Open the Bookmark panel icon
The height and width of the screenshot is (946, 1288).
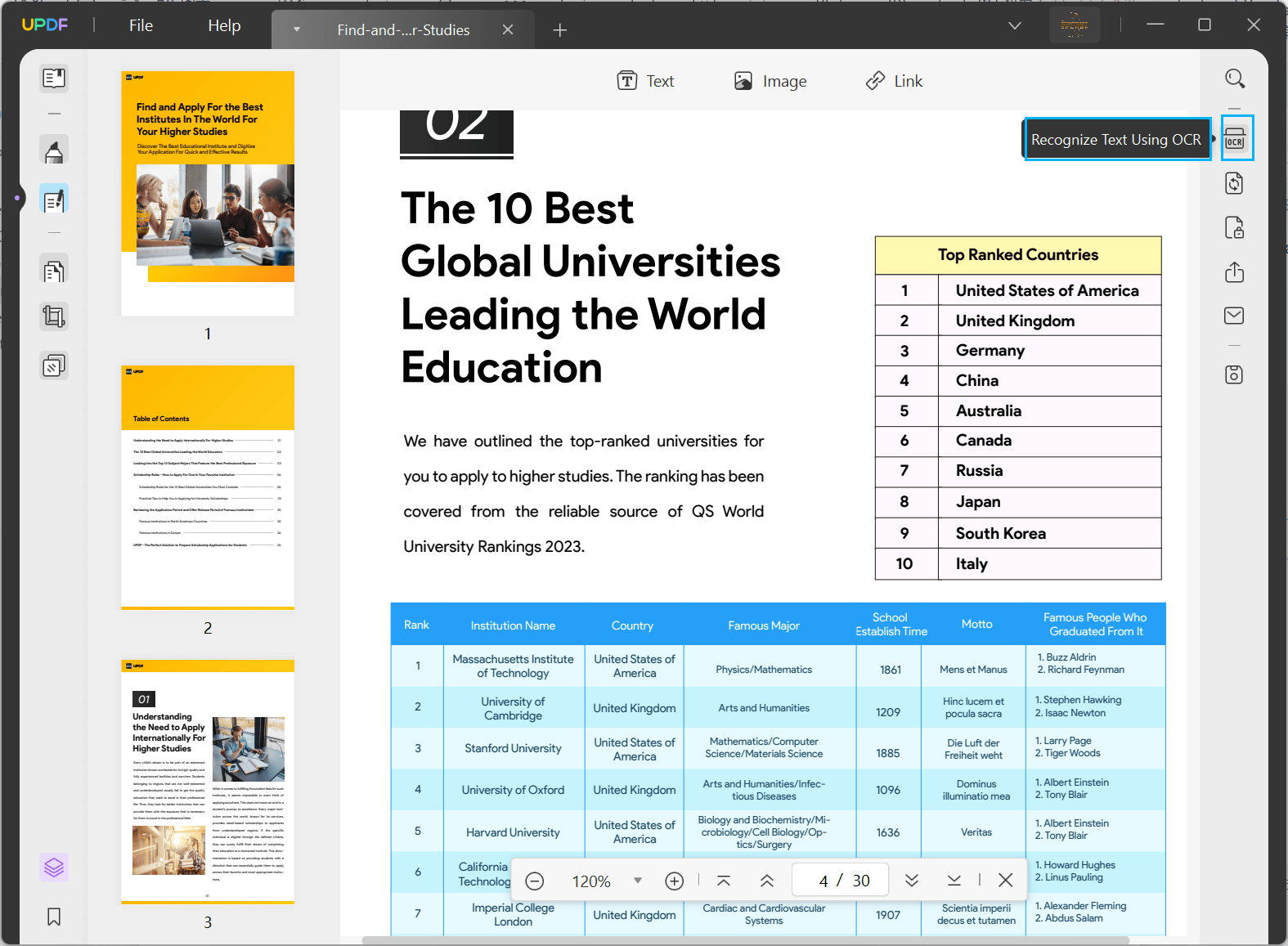54,917
